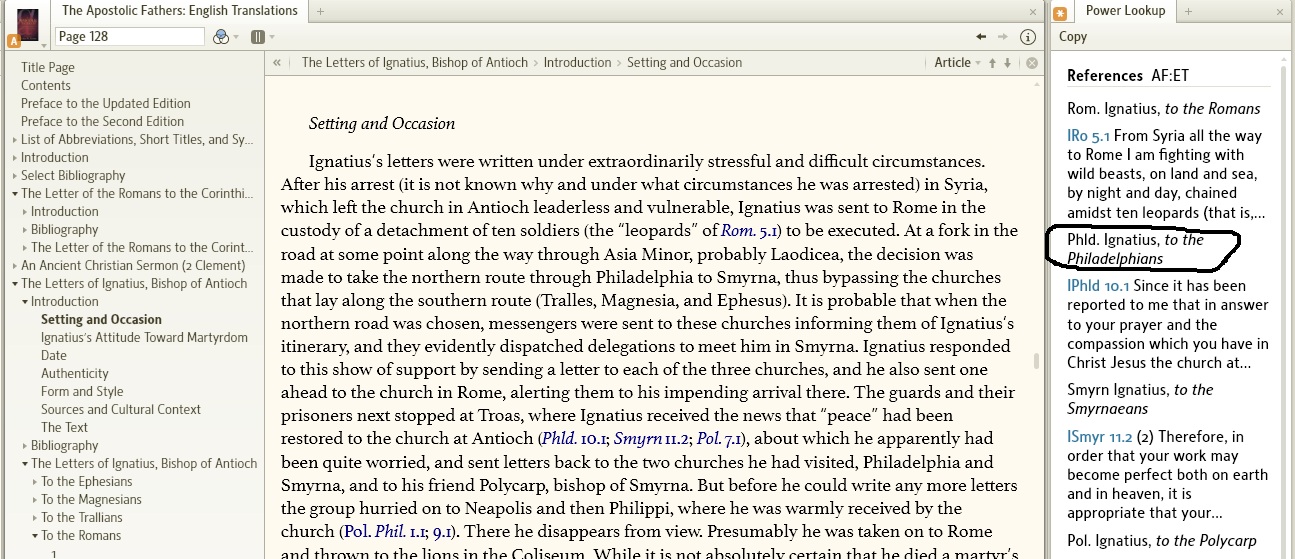1295x559 pixels.
Task: Collapse top-level Letters of Ignatius, Bishop of Antioch
Action: coord(15,284)
